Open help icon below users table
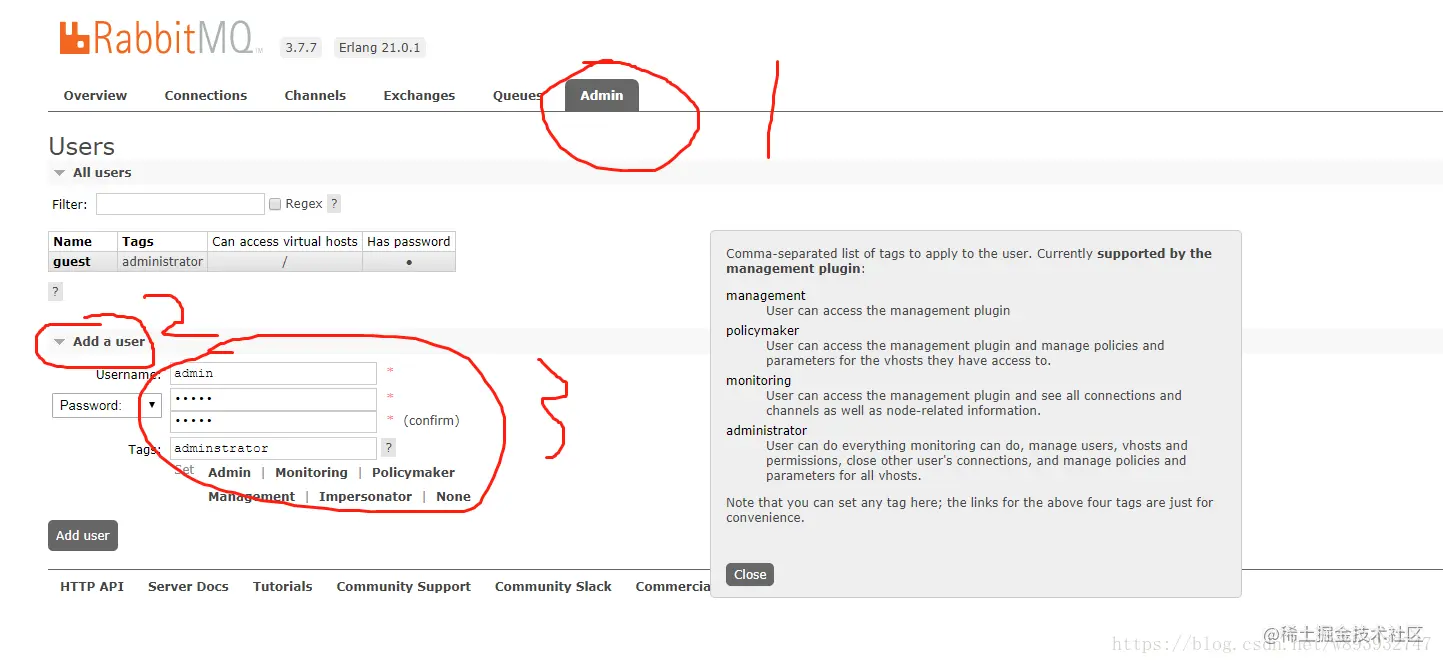This screenshot has width=1443, height=664. (x=55, y=292)
